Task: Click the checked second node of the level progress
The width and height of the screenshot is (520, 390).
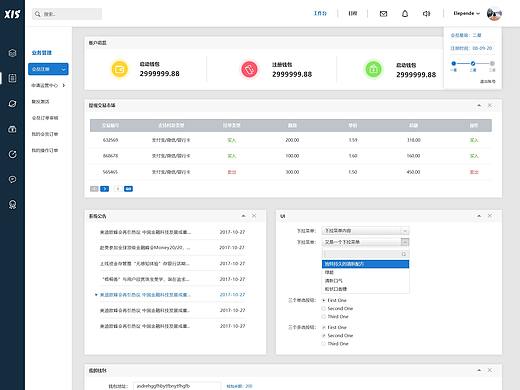Action: [x=473, y=63]
